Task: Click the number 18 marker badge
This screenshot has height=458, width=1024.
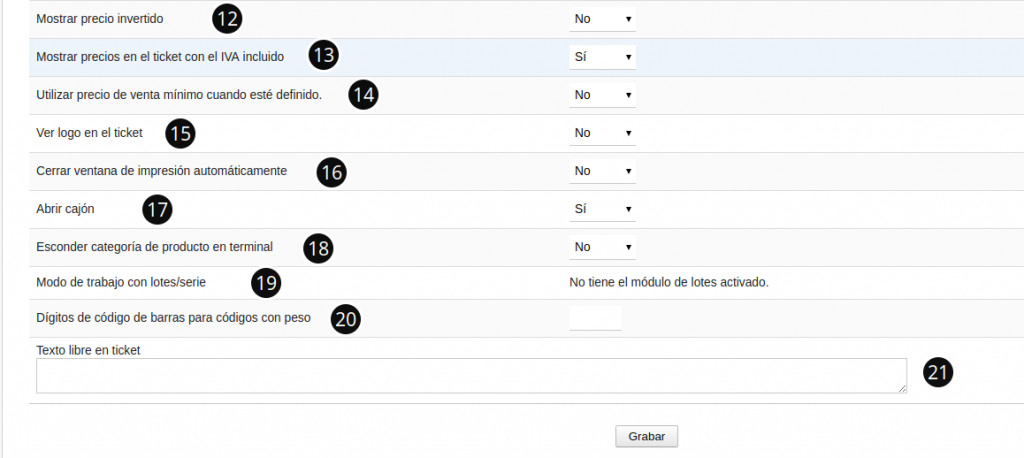Action: coord(318,248)
